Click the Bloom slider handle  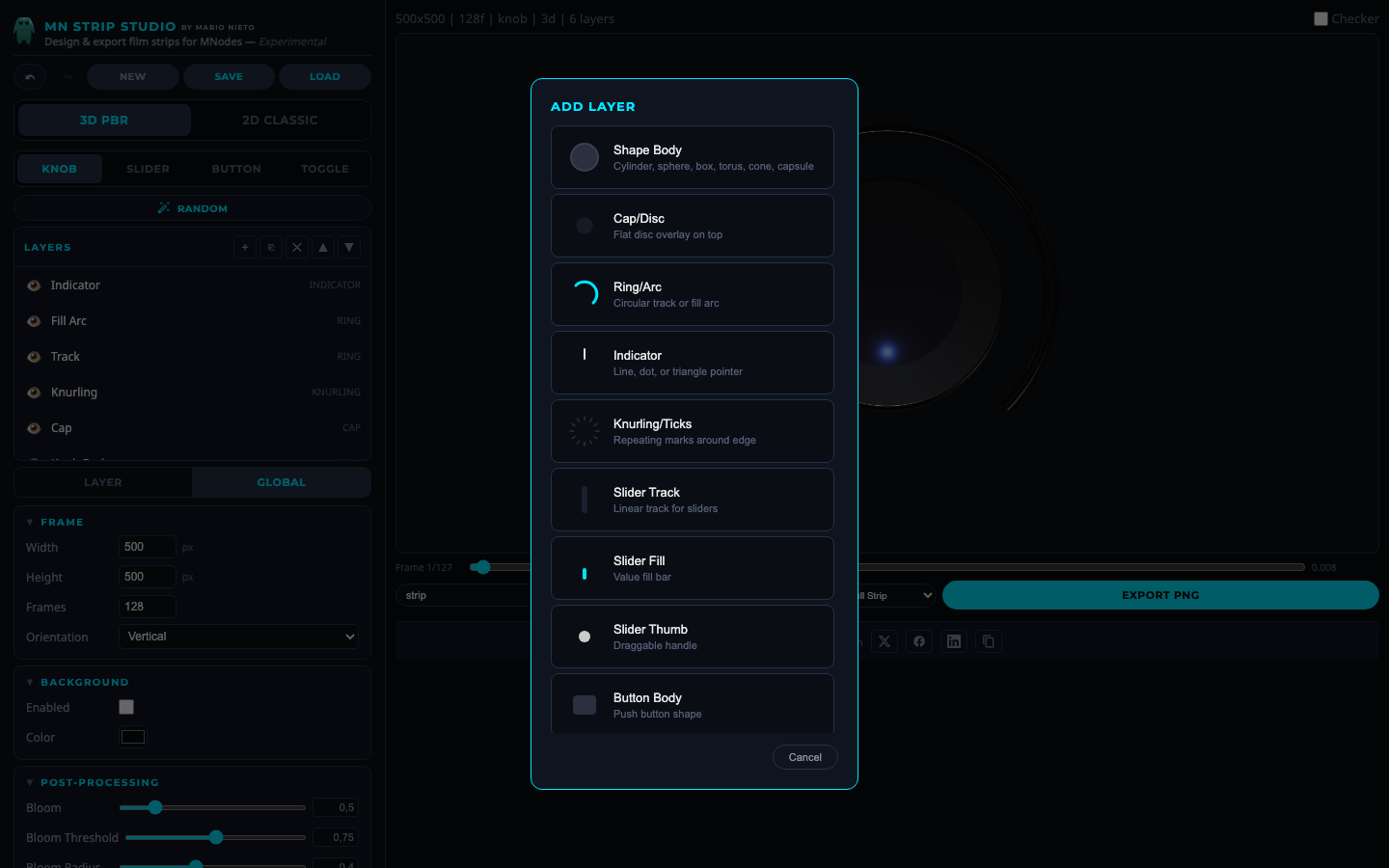pyautogui.click(x=155, y=807)
